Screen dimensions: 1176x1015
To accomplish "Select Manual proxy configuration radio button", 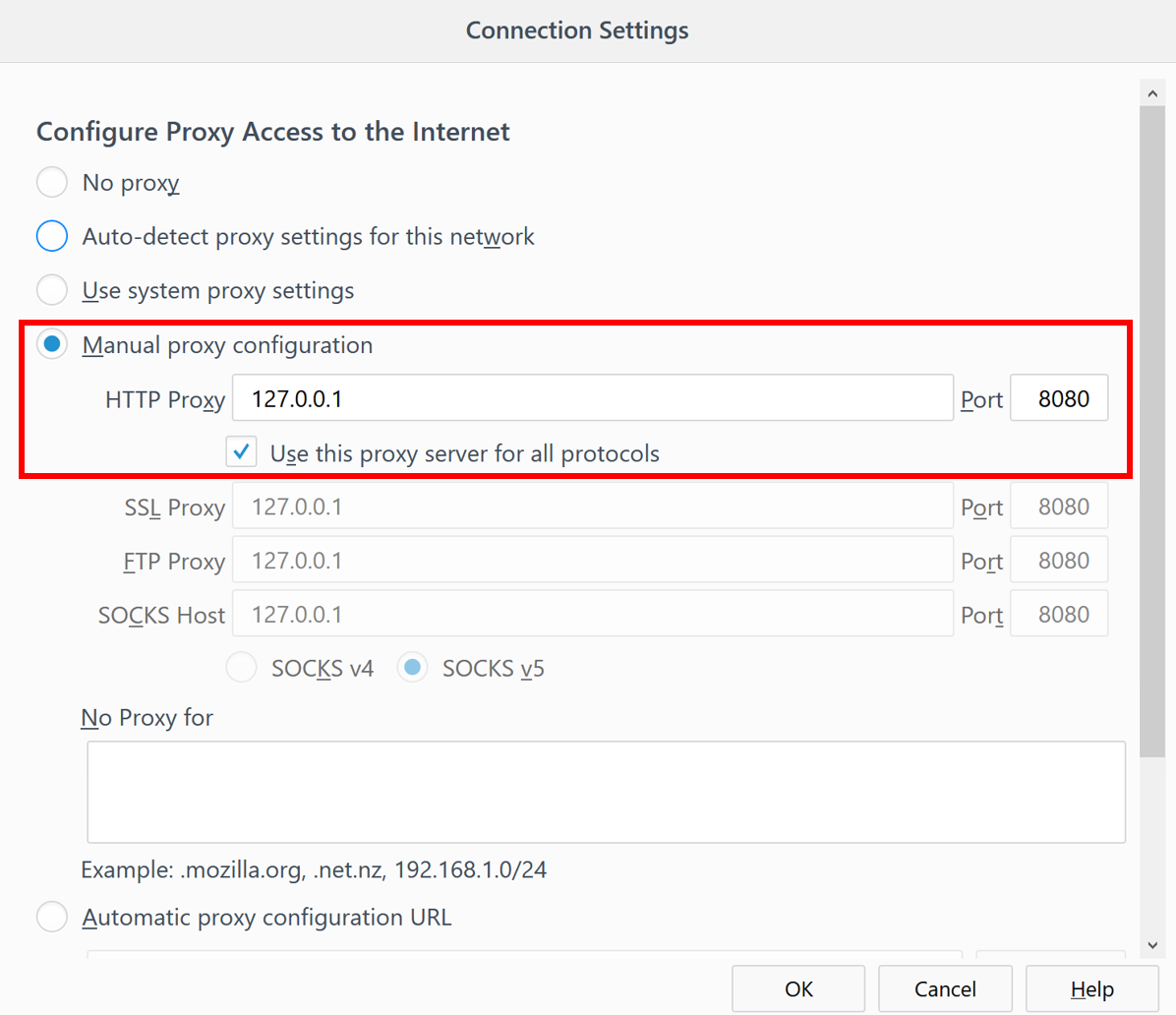I will tap(52, 344).
